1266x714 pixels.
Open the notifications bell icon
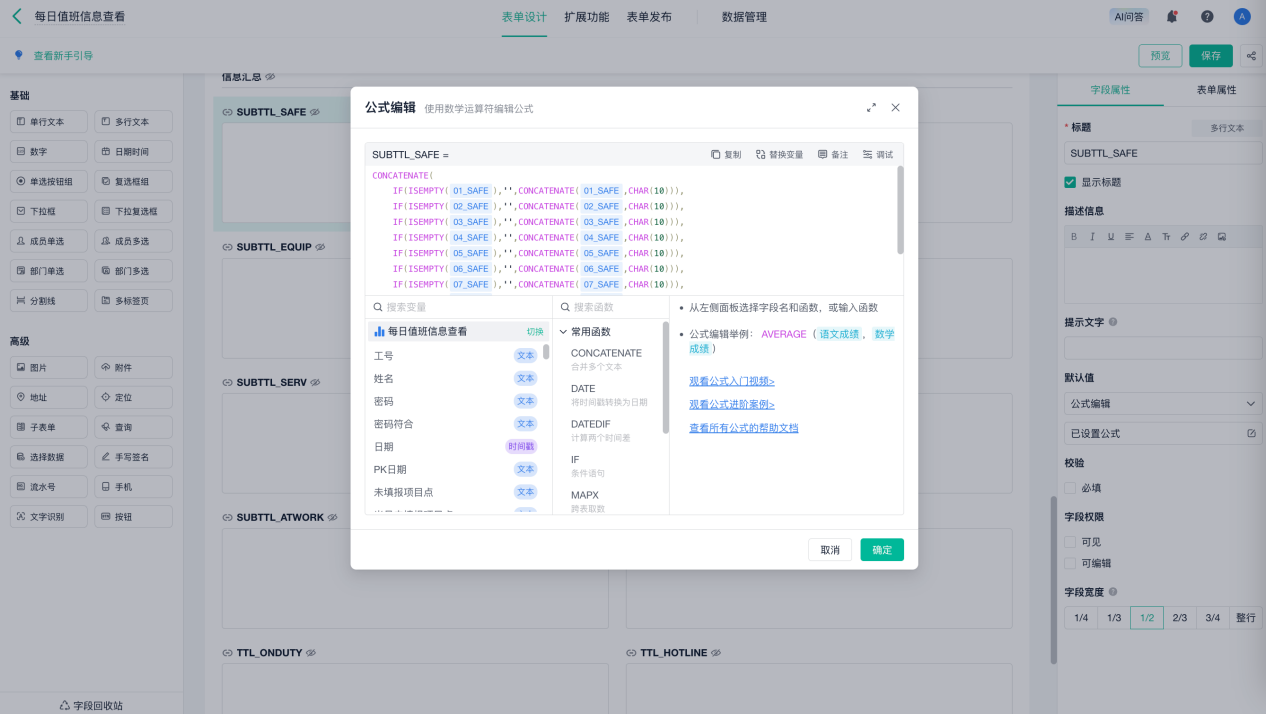(x=1172, y=17)
